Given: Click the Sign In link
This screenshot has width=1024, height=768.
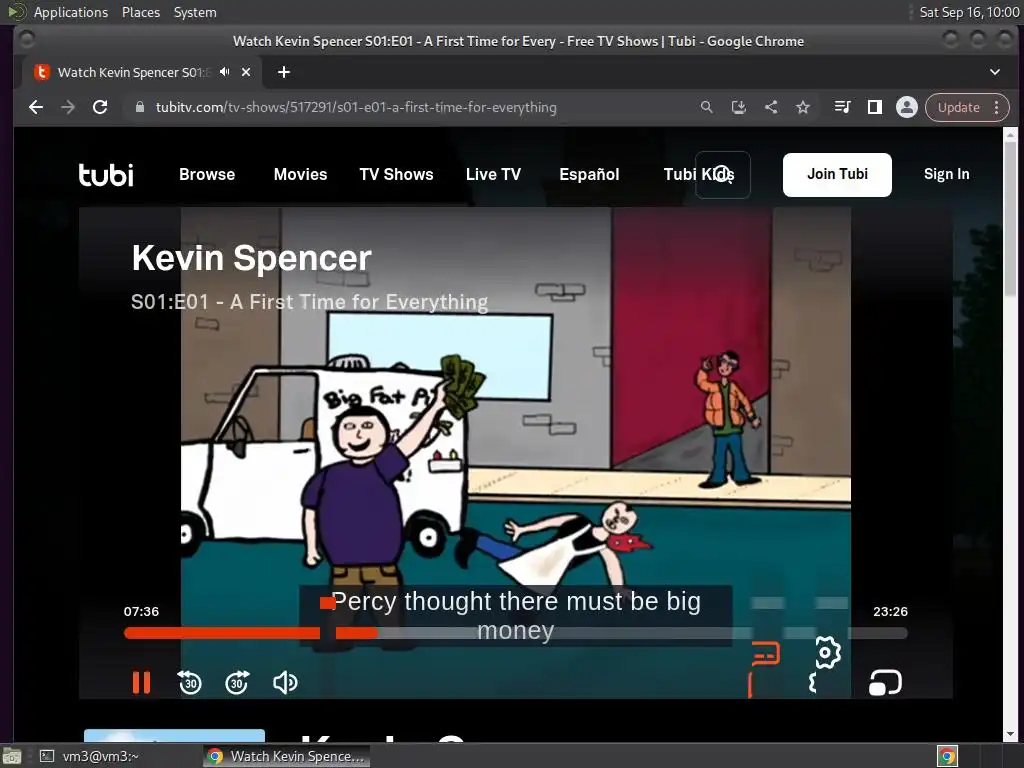Looking at the screenshot, I should [x=946, y=174].
